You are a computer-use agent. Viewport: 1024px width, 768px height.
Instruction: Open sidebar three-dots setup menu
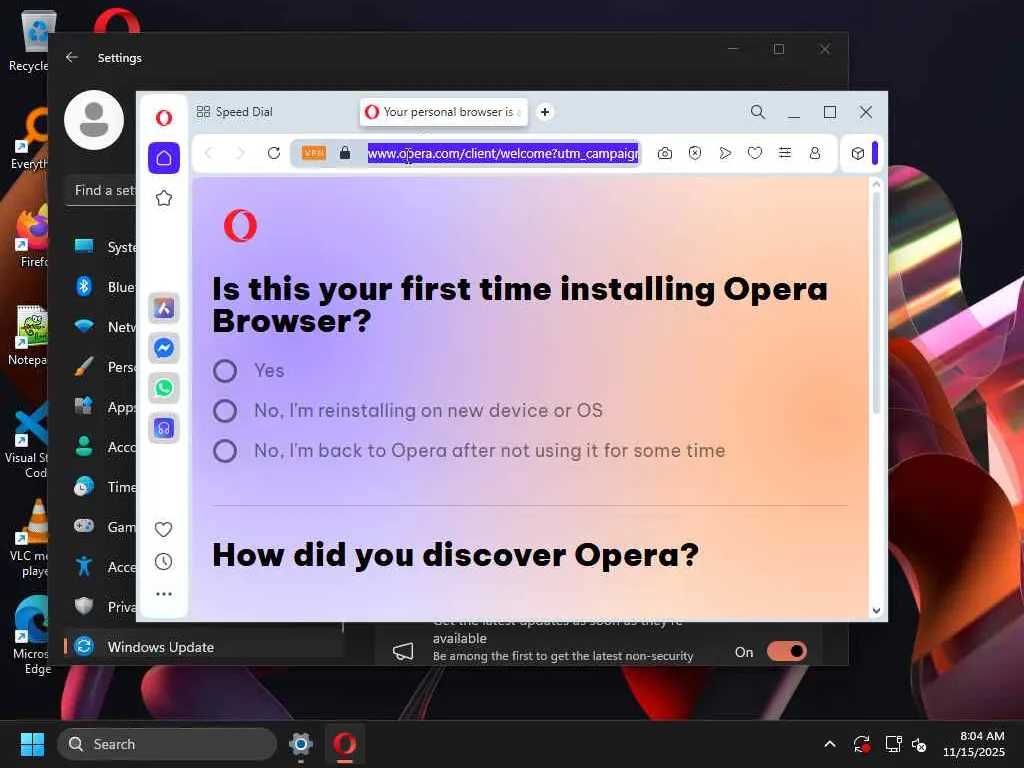[x=164, y=594]
